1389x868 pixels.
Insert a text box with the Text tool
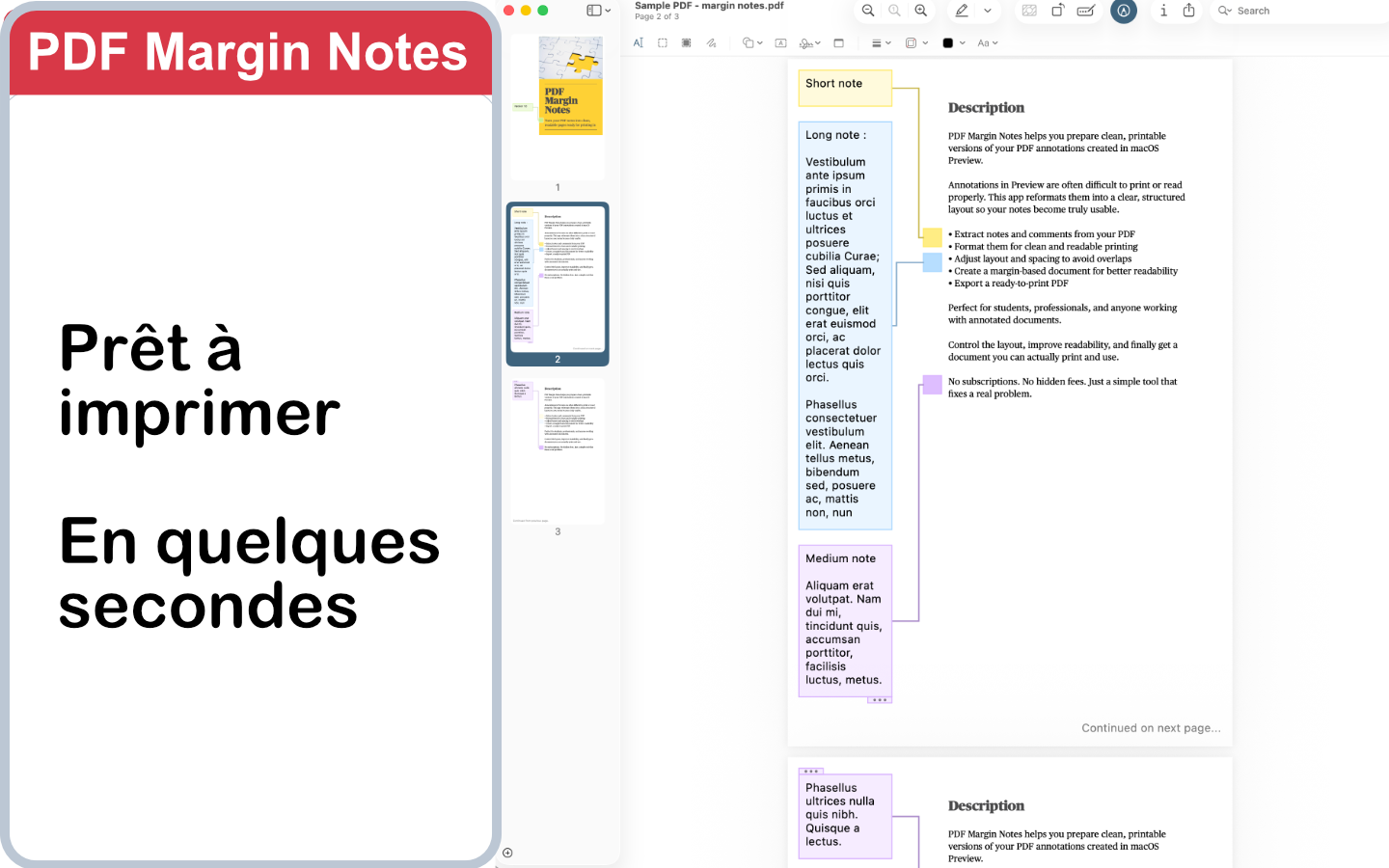point(780,42)
